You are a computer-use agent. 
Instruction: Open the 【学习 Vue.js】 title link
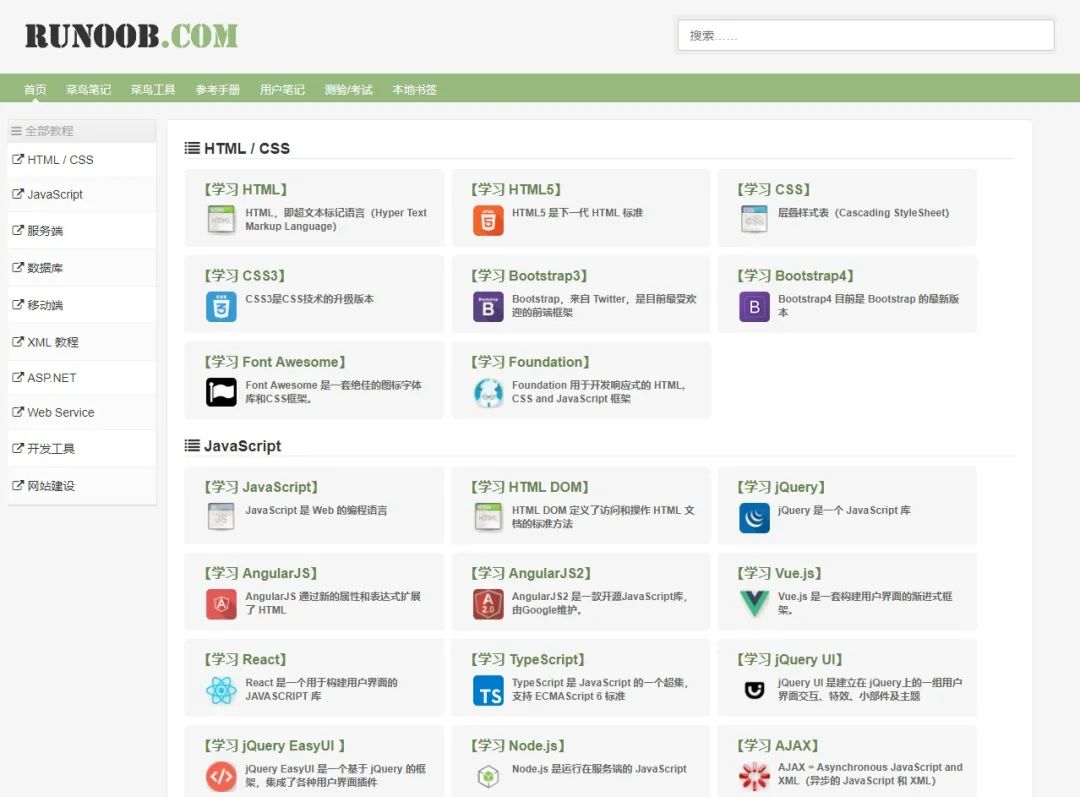click(x=779, y=573)
